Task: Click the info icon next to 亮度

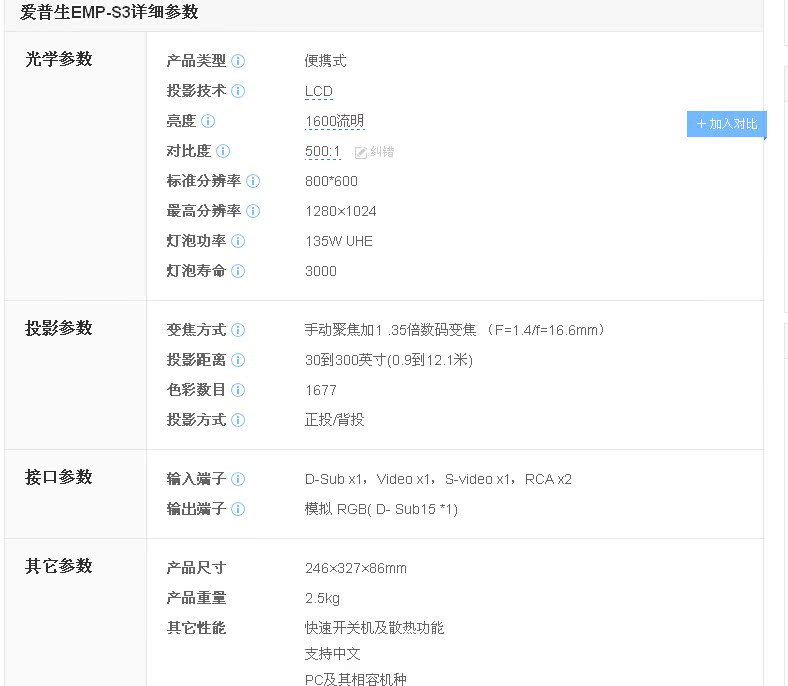Action: tap(208, 121)
